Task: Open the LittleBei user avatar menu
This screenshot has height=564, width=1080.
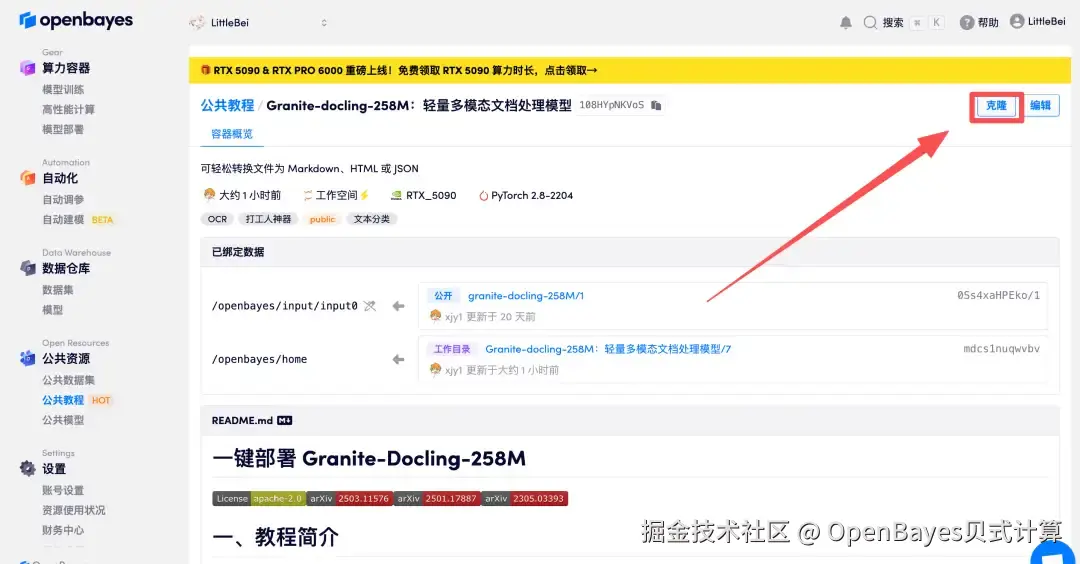Action: [1017, 21]
